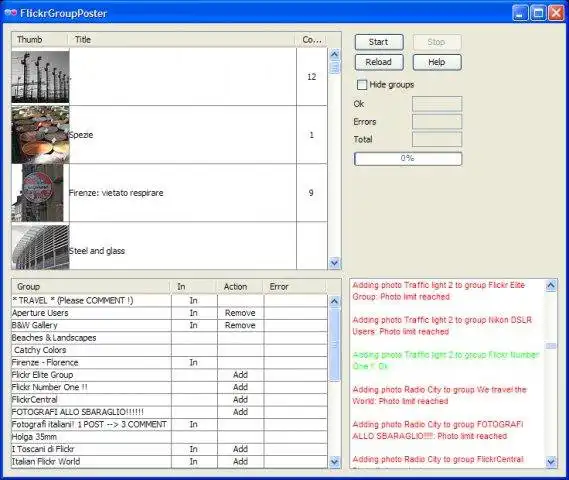
Task: Click the Group column header
Action: [91, 287]
